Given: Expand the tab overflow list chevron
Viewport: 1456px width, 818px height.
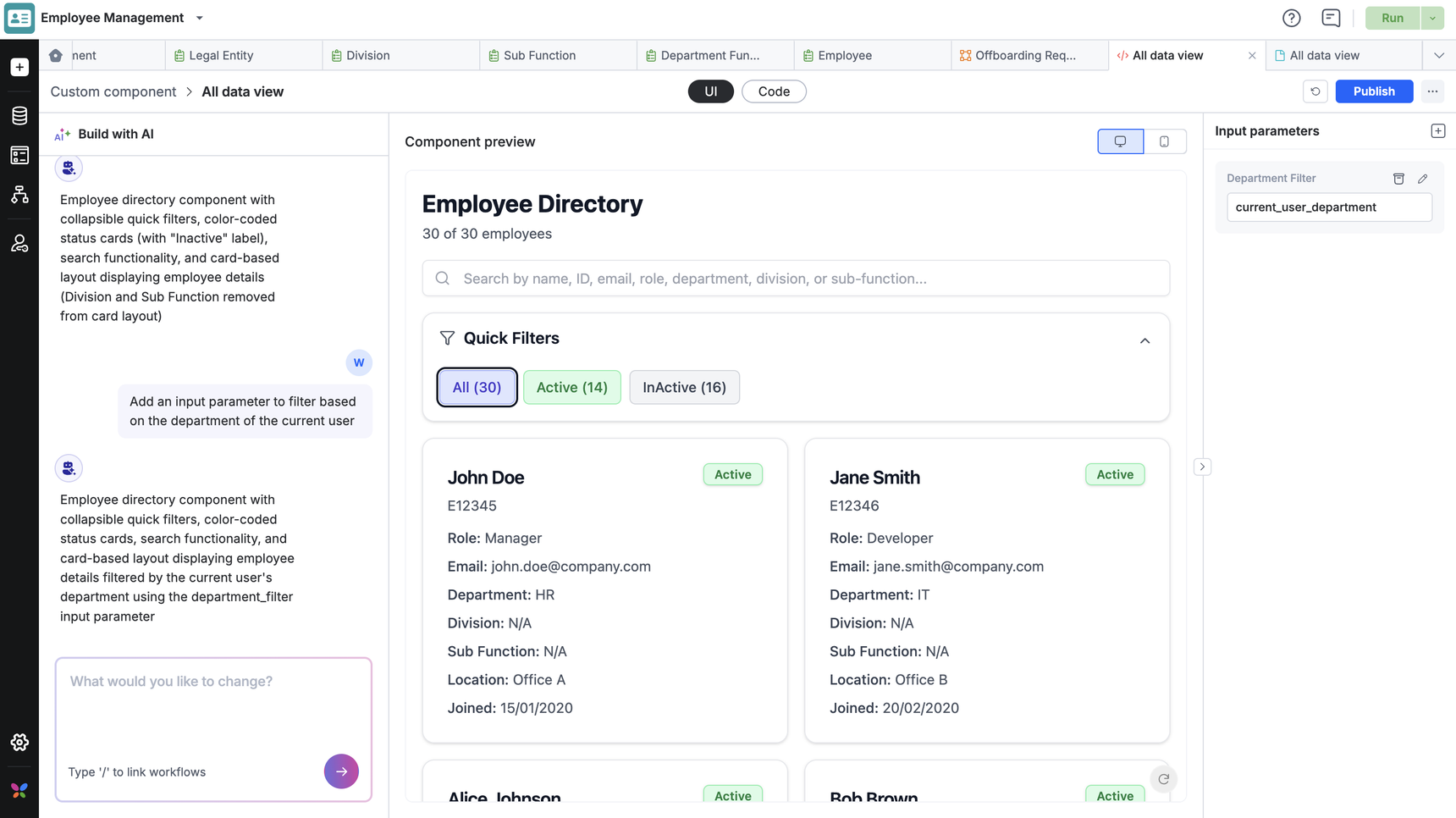Looking at the screenshot, I should pyautogui.click(x=1438, y=55).
